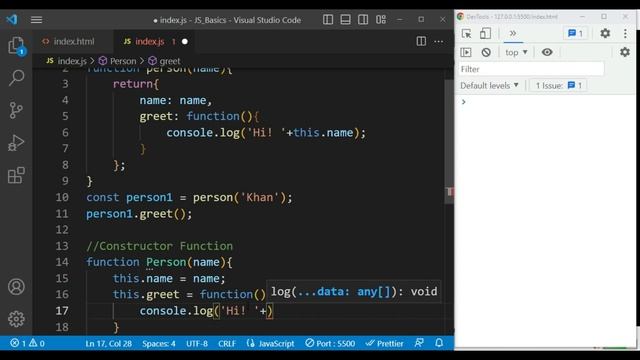Create a live expression with eye icon
Viewport: 640px width, 360px height.
pos(547,52)
